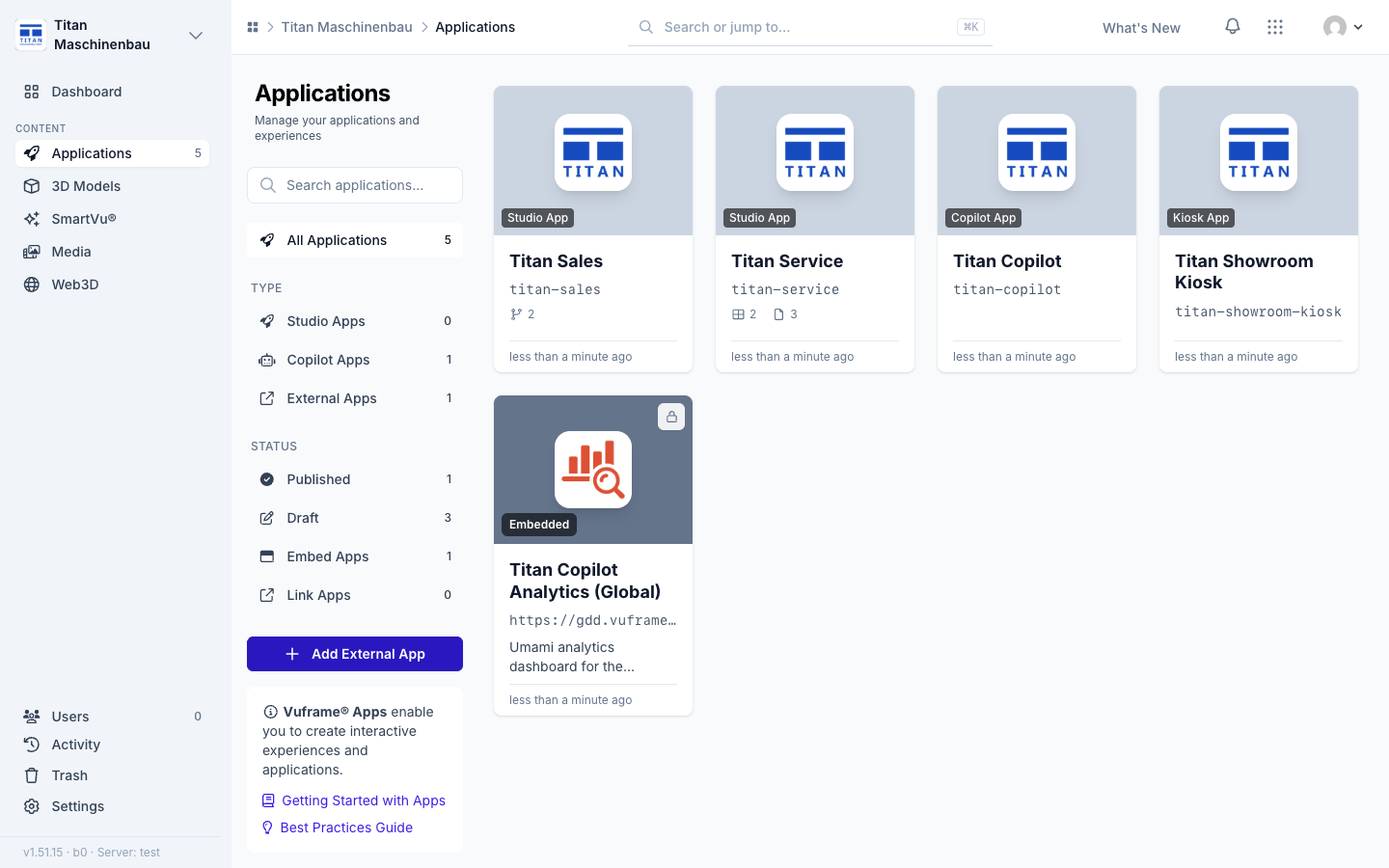Open the apps grid launcher icon

(1275, 27)
